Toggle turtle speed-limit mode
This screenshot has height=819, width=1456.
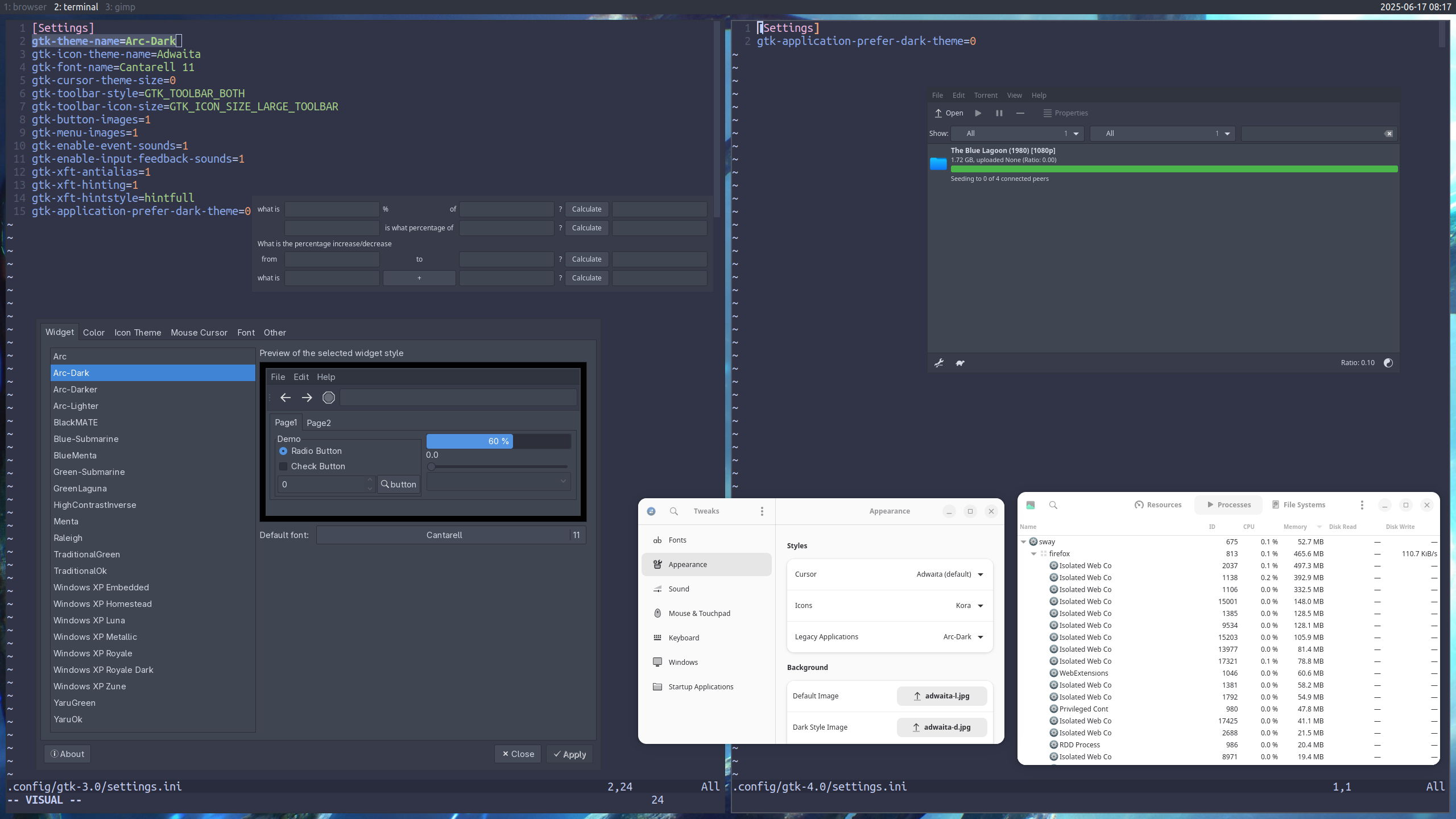[960, 363]
